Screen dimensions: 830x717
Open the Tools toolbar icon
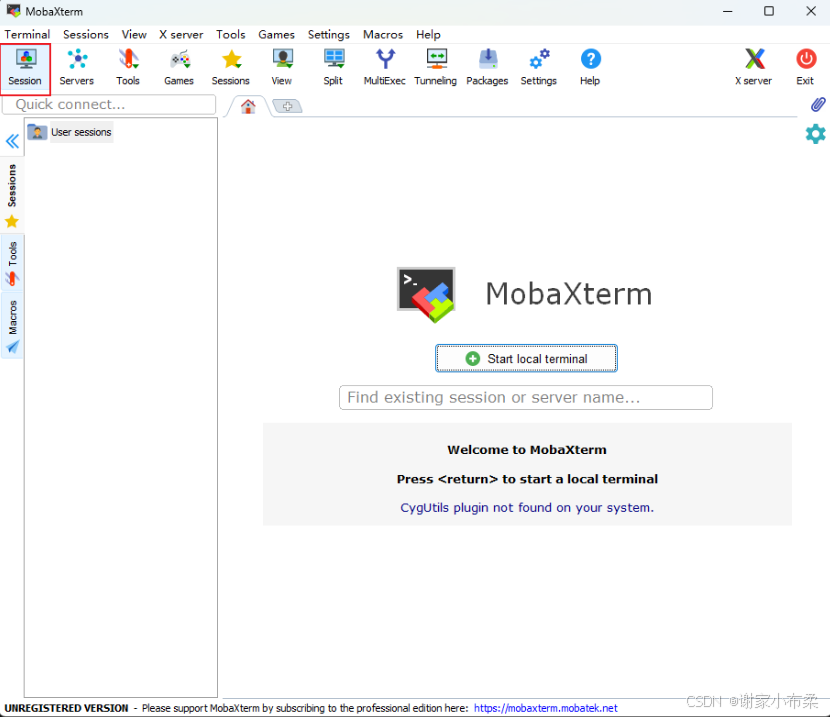point(128,68)
